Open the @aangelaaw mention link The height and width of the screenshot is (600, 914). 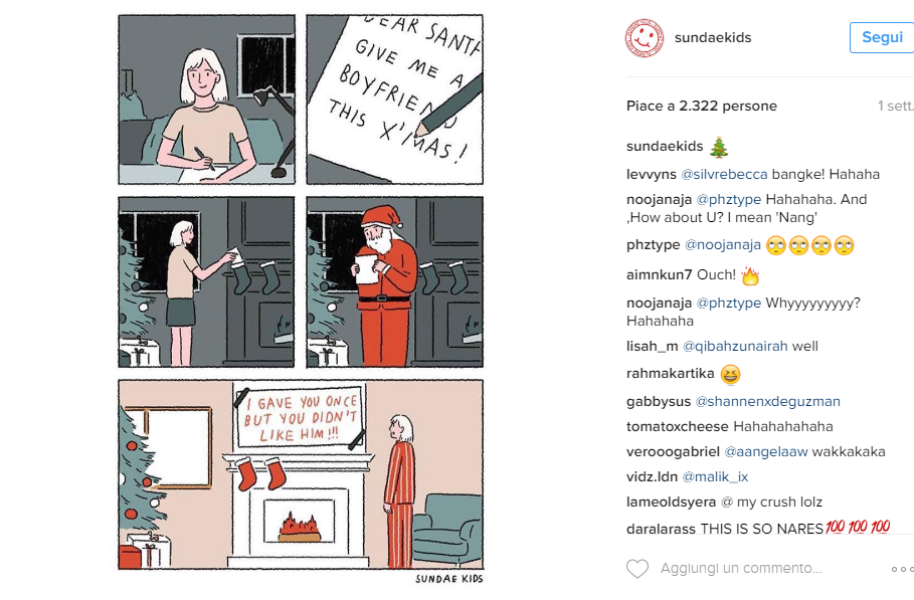[766, 452]
